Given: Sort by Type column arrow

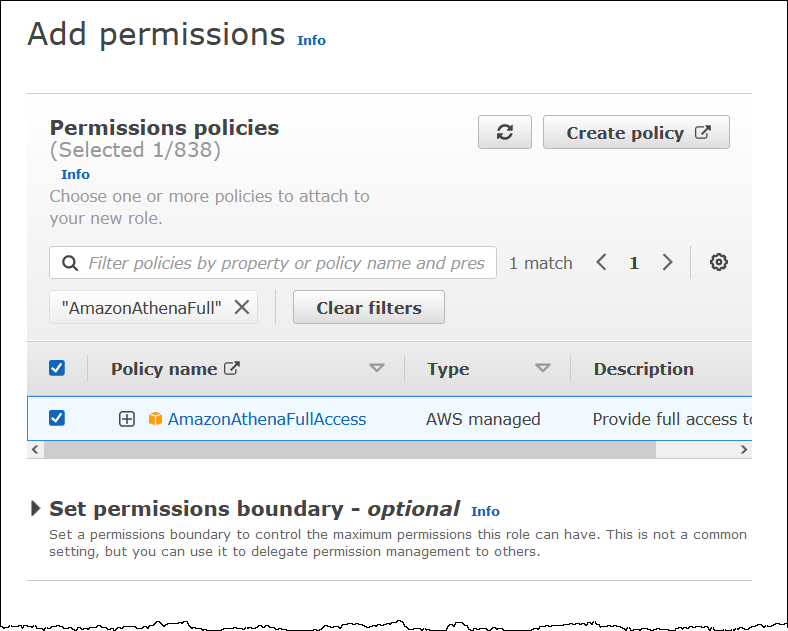Looking at the screenshot, I should click(543, 368).
